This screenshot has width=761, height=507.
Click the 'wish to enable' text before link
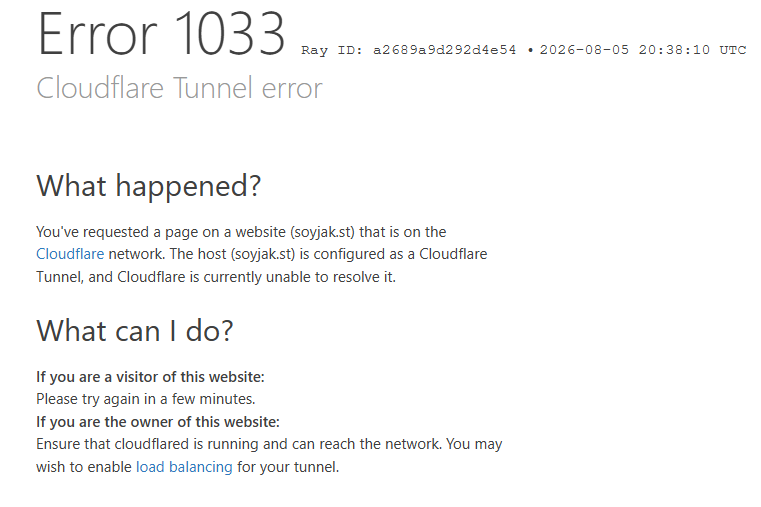84,467
